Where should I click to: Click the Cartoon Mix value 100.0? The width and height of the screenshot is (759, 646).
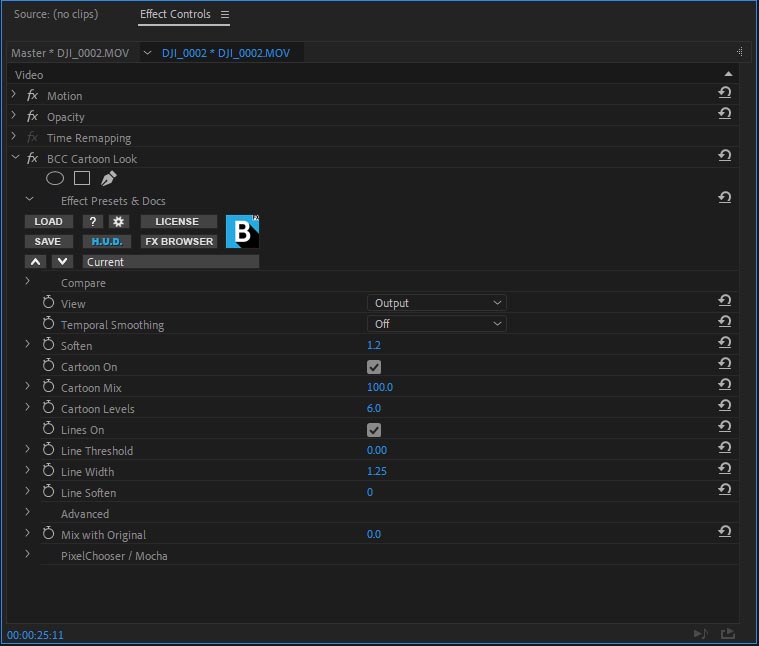380,387
